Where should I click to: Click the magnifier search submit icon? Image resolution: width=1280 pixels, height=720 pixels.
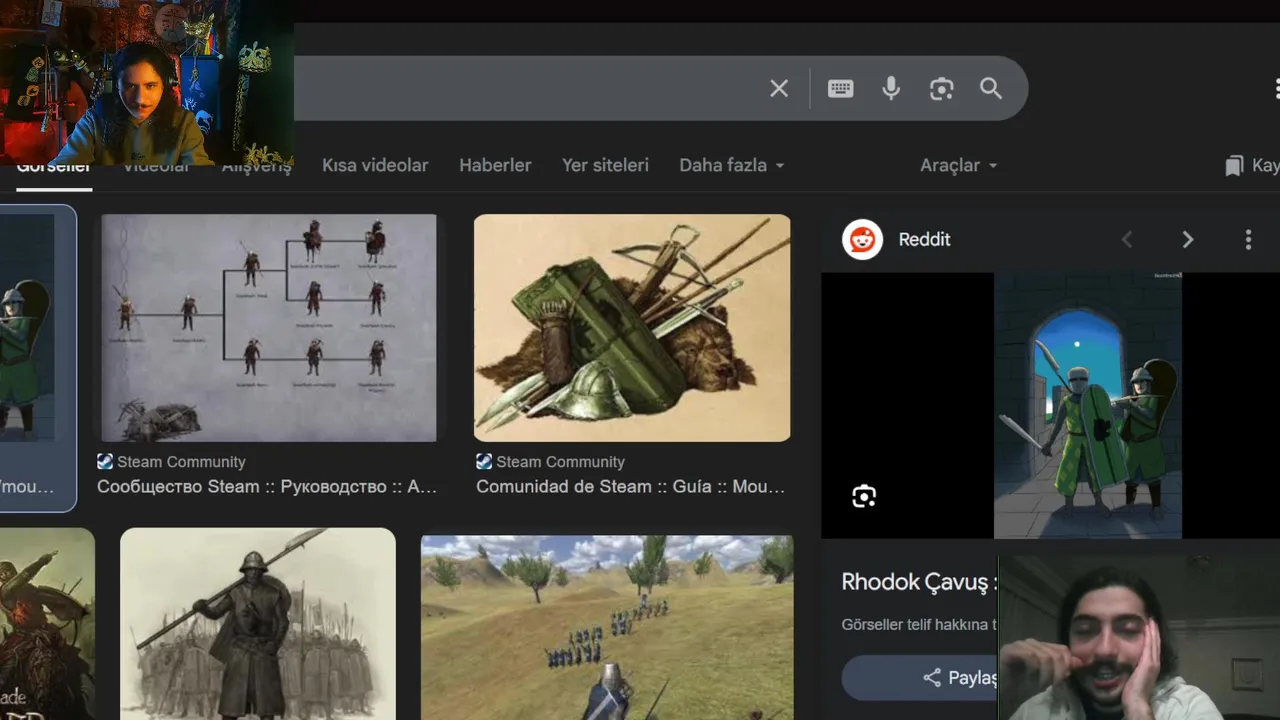click(991, 89)
